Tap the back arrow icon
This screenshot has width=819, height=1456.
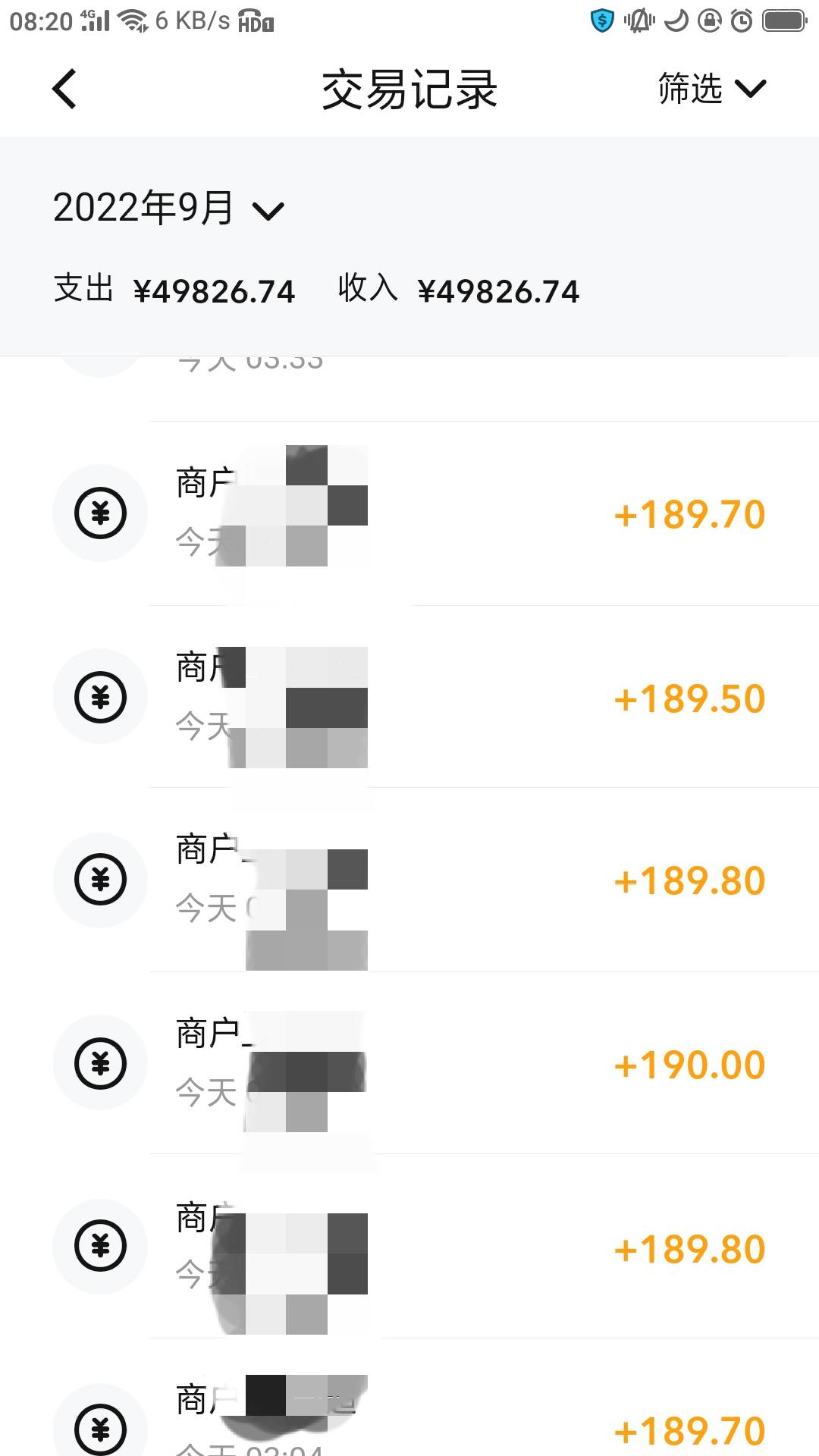point(65,89)
